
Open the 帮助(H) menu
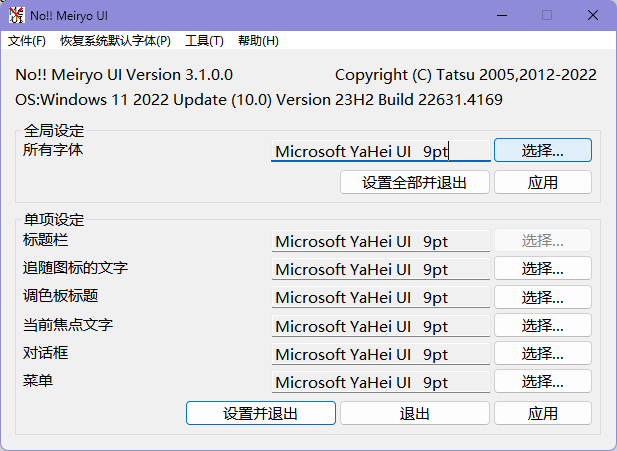point(258,41)
